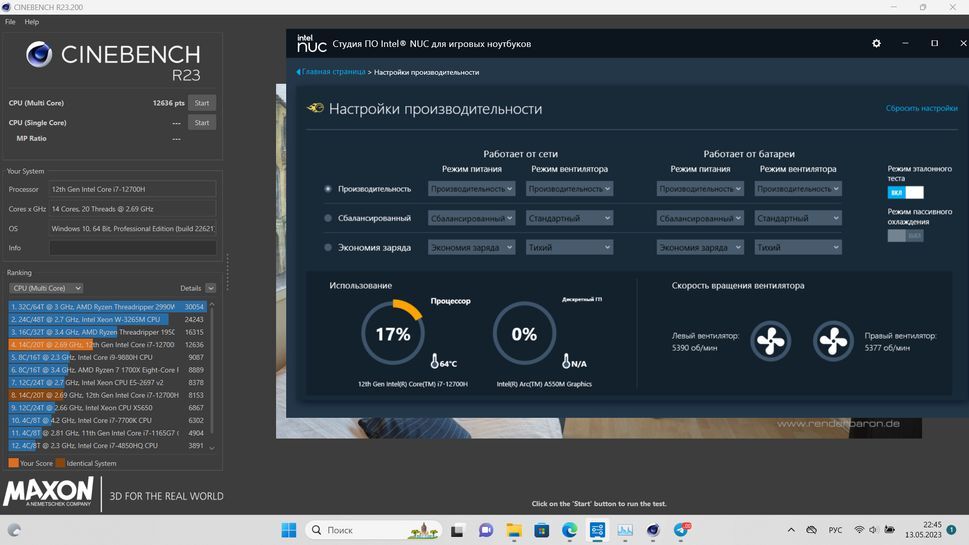Open the Help menu in Cinebench
This screenshot has height=545, width=969.
(x=32, y=21)
